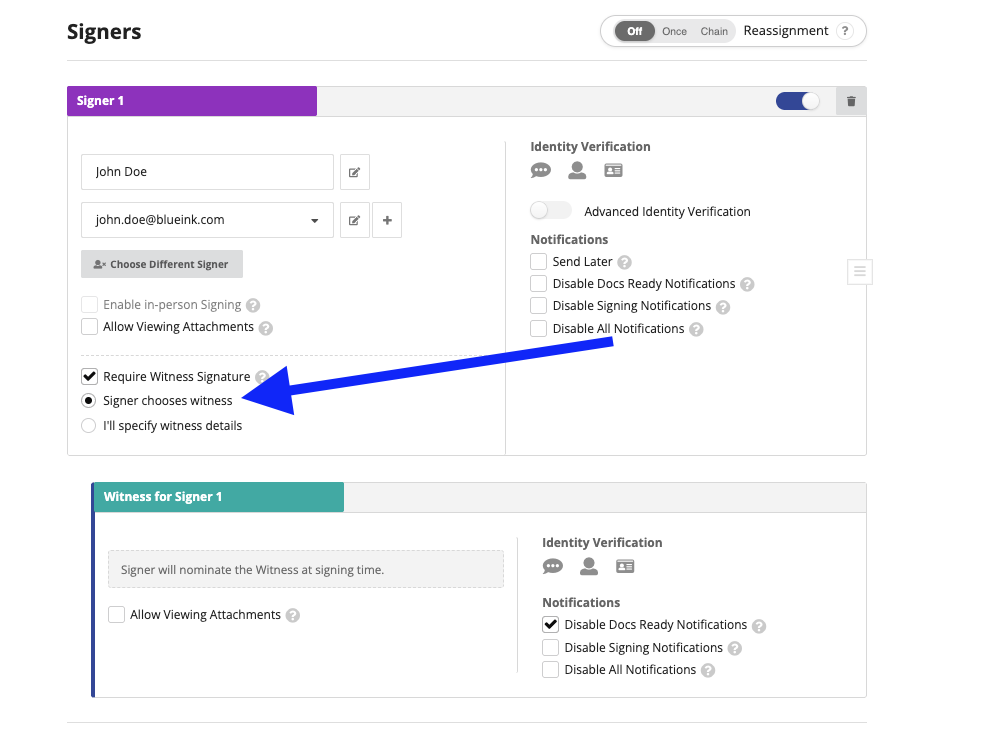This screenshot has width=1000, height=736.
Task: Check Signer 1 Disable Signing Notifications
Action: pyautogui.click(x=538, y=305)
